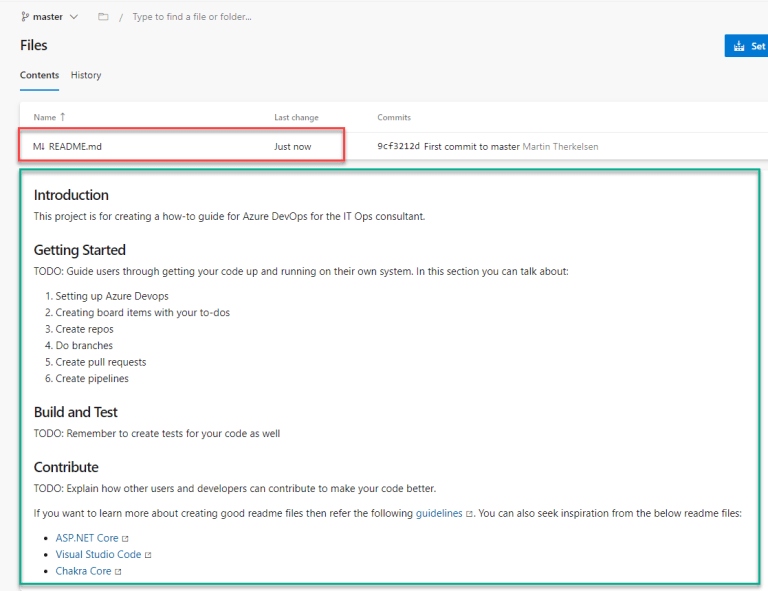The height and width of the screenshot is (591, 768).
Task: Click the 'Create pull requests' list item
Action: pyautogui.click(x=101, y=362)
